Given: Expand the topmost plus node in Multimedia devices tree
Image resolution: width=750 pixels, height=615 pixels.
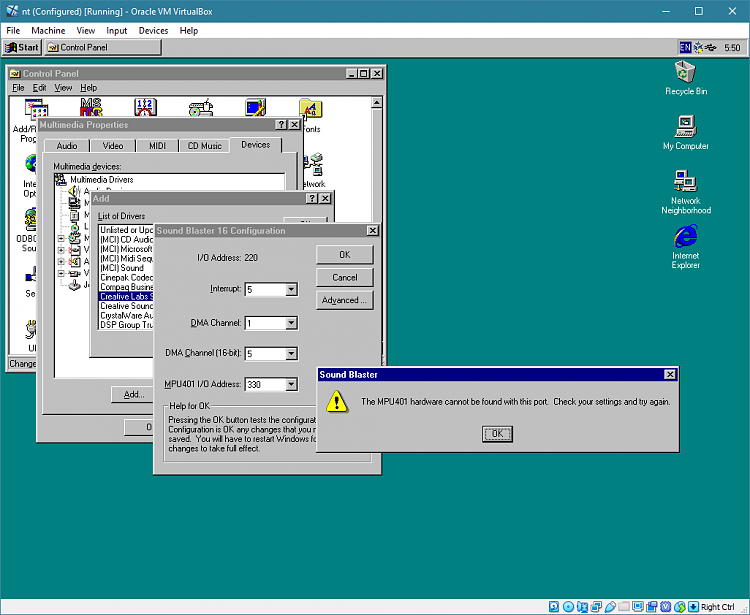Looking at the screenshot, I should point(61,238).
